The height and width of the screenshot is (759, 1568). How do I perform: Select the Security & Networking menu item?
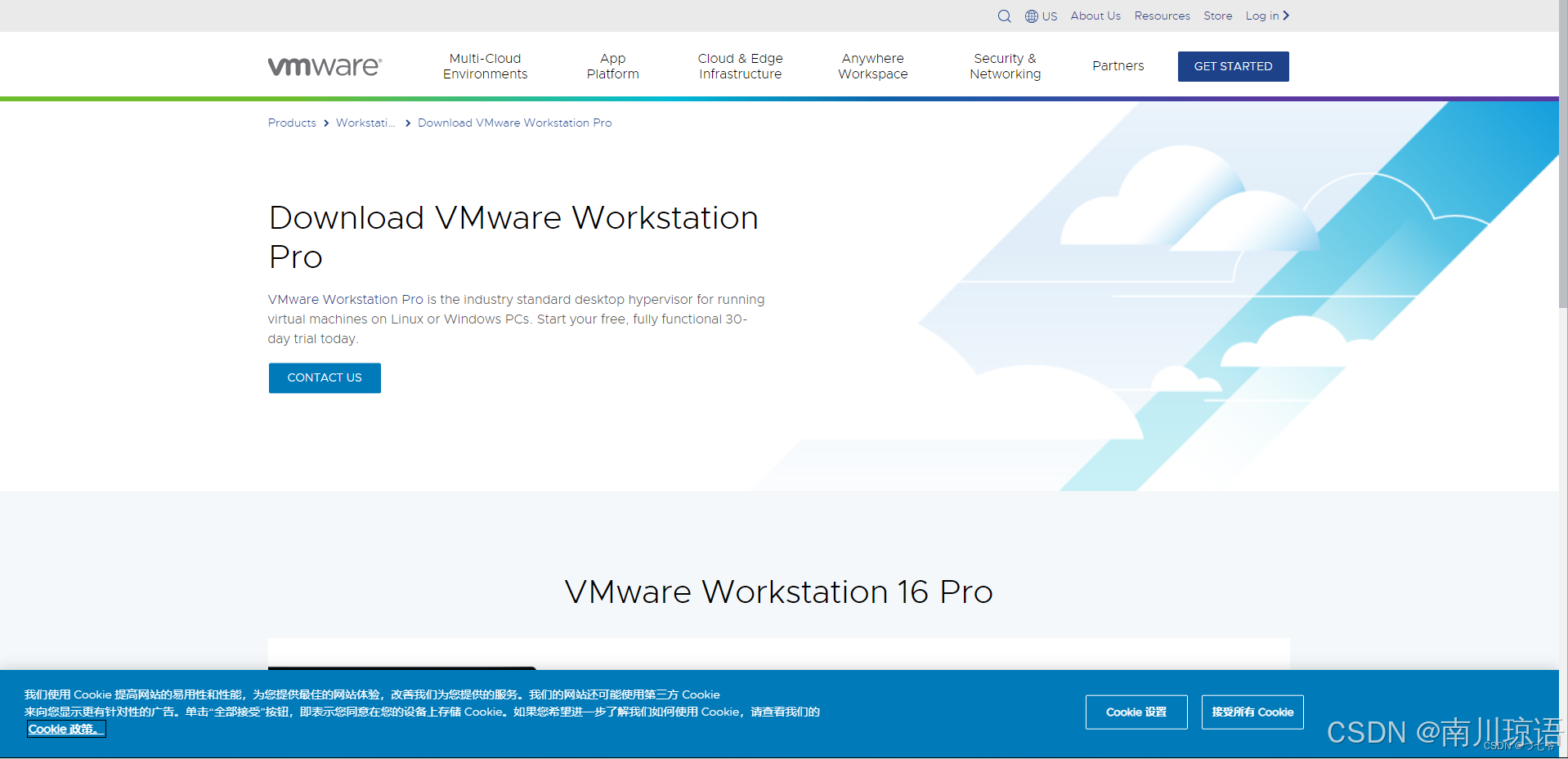tap(1005, 65)
